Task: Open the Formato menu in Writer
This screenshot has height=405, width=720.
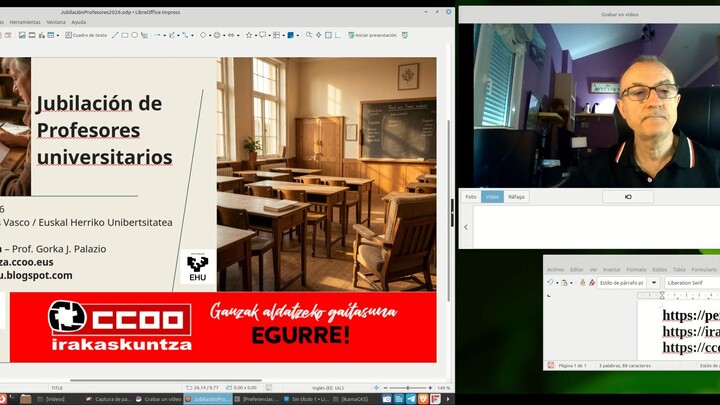Action: click(636, 270)
